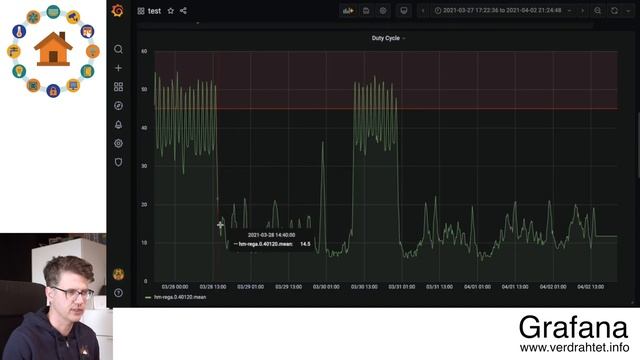Zoom out time range magnifier icon

coord(598,11)
